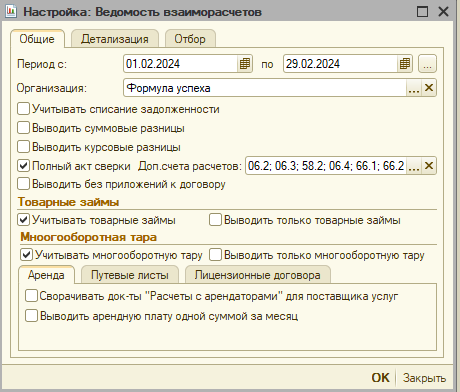Enable Выводить курсовые разницы
Viewport: 460px width, 392px height.
tap(23, 147)
